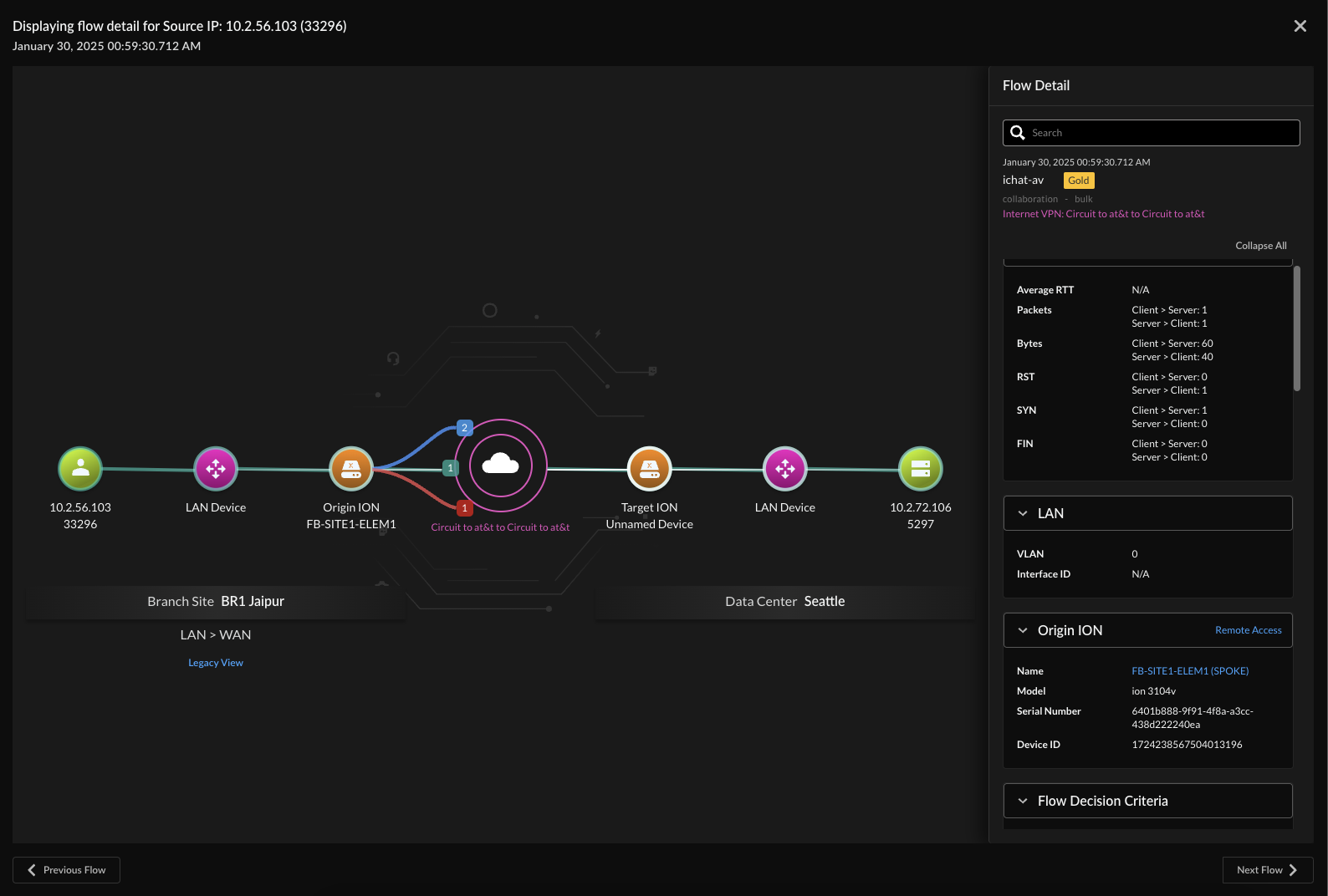Go to the Previous Flow
The image size is (1328, 896).
[66, 870]
